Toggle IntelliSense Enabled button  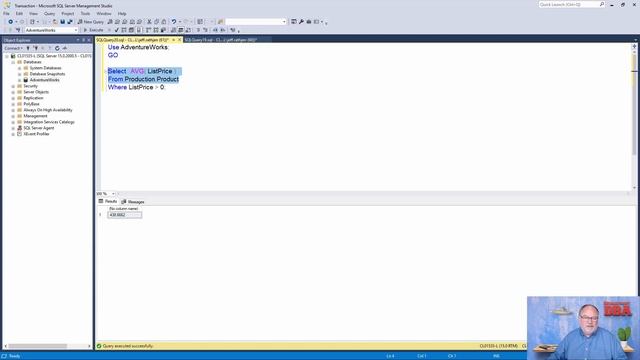coord(139,30)
